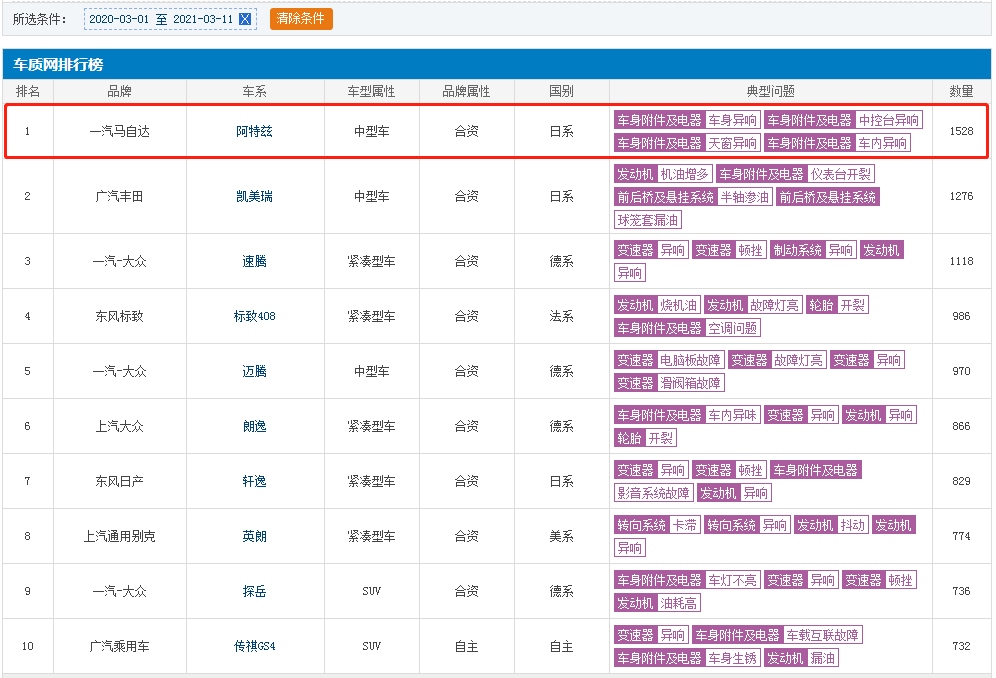This screenshot has height=678, width=996.
Task: Open the 标致408 car series link
Action: point(254,316)
